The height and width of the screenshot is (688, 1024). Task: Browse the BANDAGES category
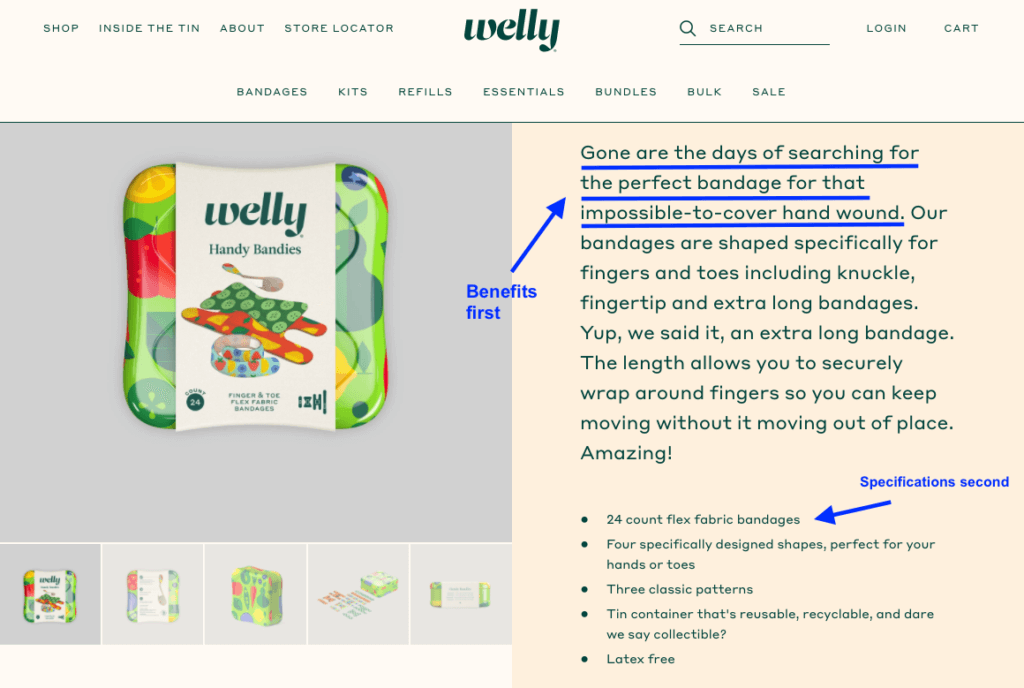point(272,91)
